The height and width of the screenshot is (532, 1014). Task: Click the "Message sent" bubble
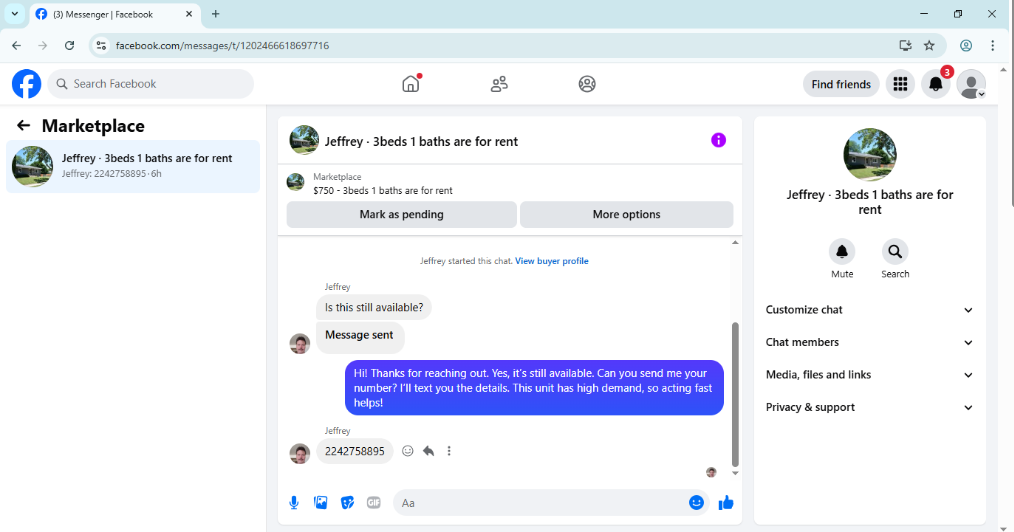pos(360,336)
